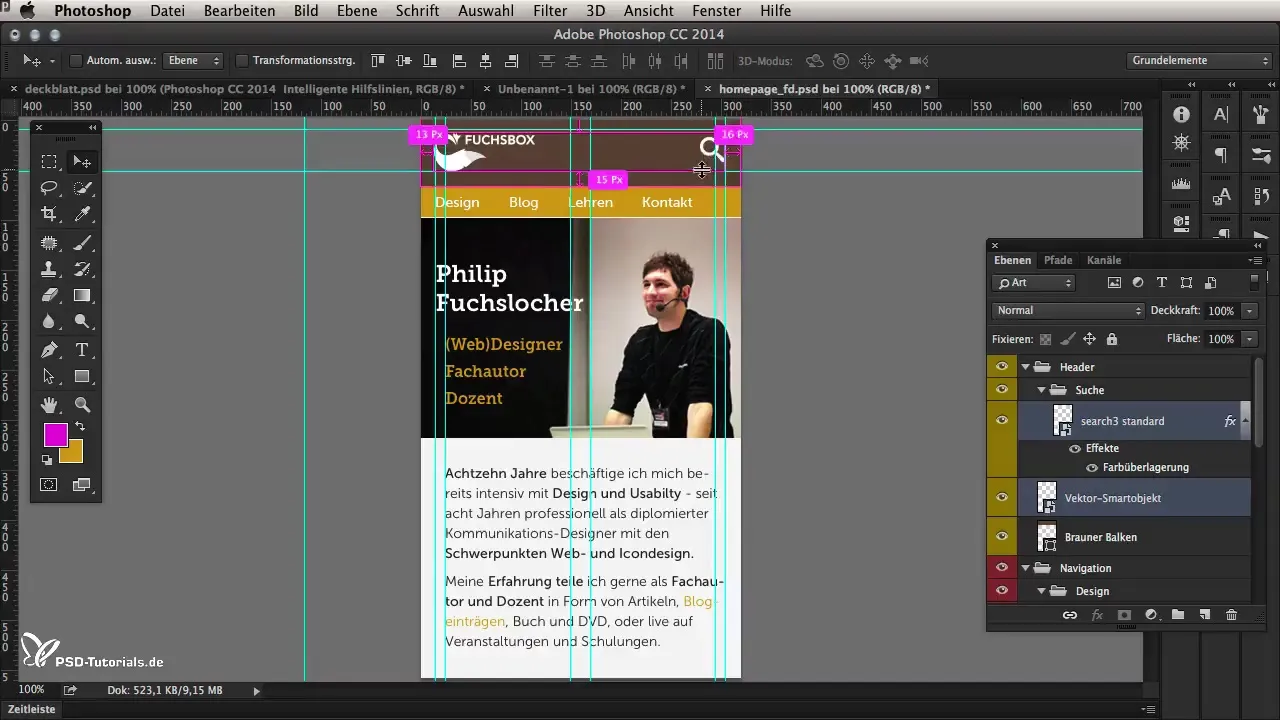Select the History Brush tool
The image size is (1280, 720).
tap(82, 269)
